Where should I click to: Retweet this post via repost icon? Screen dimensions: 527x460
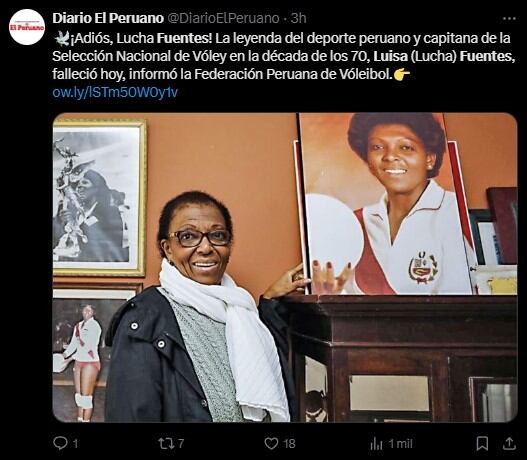(x=166, y=444)
